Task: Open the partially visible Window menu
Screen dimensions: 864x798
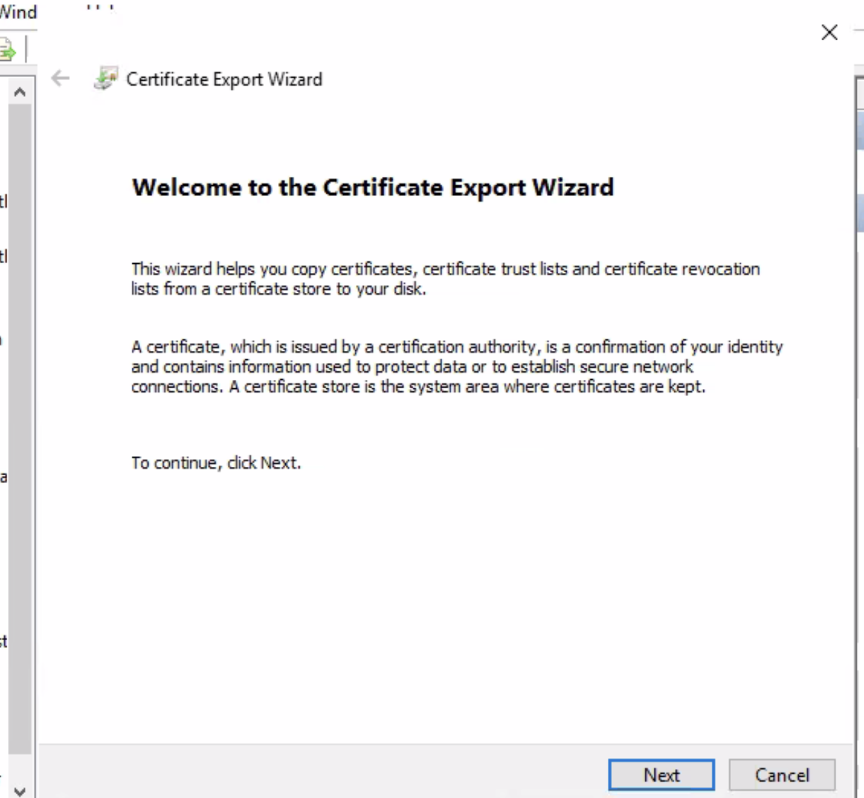Action: pos(18,13)
